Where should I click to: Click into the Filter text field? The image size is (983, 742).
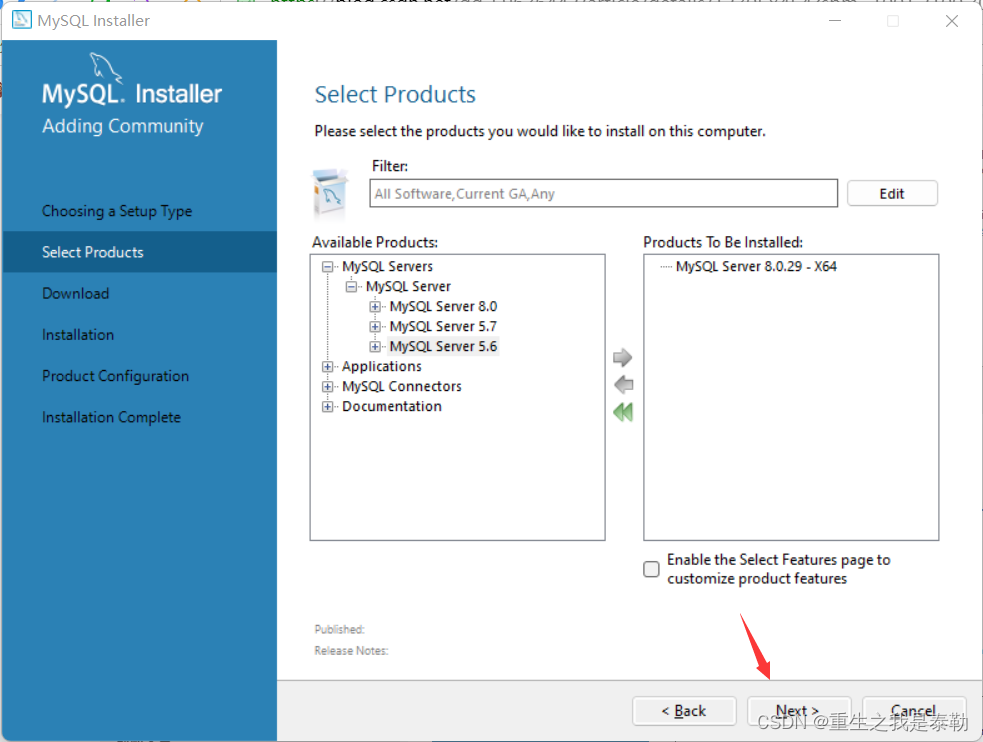[x=603, y=193]
